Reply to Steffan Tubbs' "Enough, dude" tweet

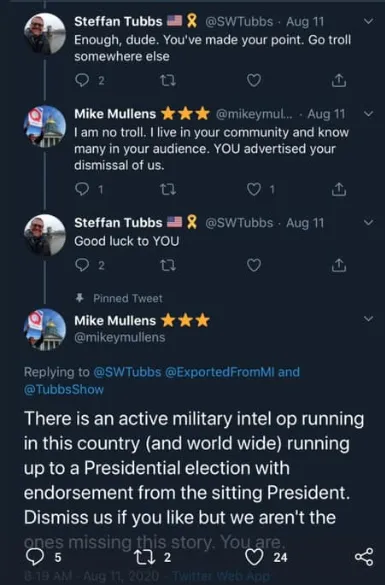pos(82,80)
